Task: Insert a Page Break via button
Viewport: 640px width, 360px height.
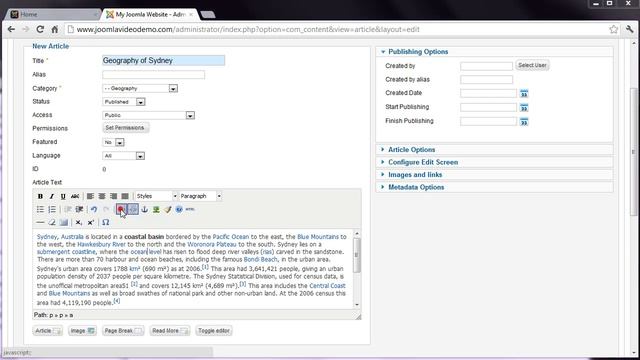Action: [123, 331]
